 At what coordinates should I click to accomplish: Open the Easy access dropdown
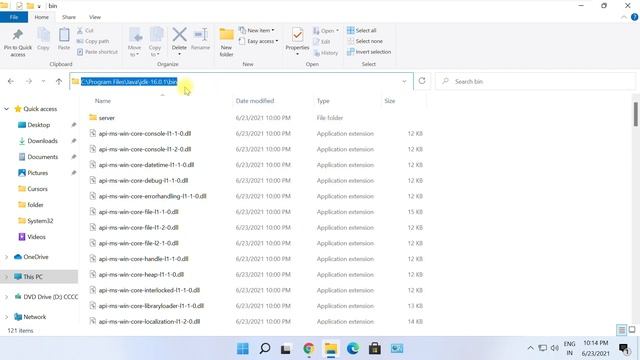[258, 41]
